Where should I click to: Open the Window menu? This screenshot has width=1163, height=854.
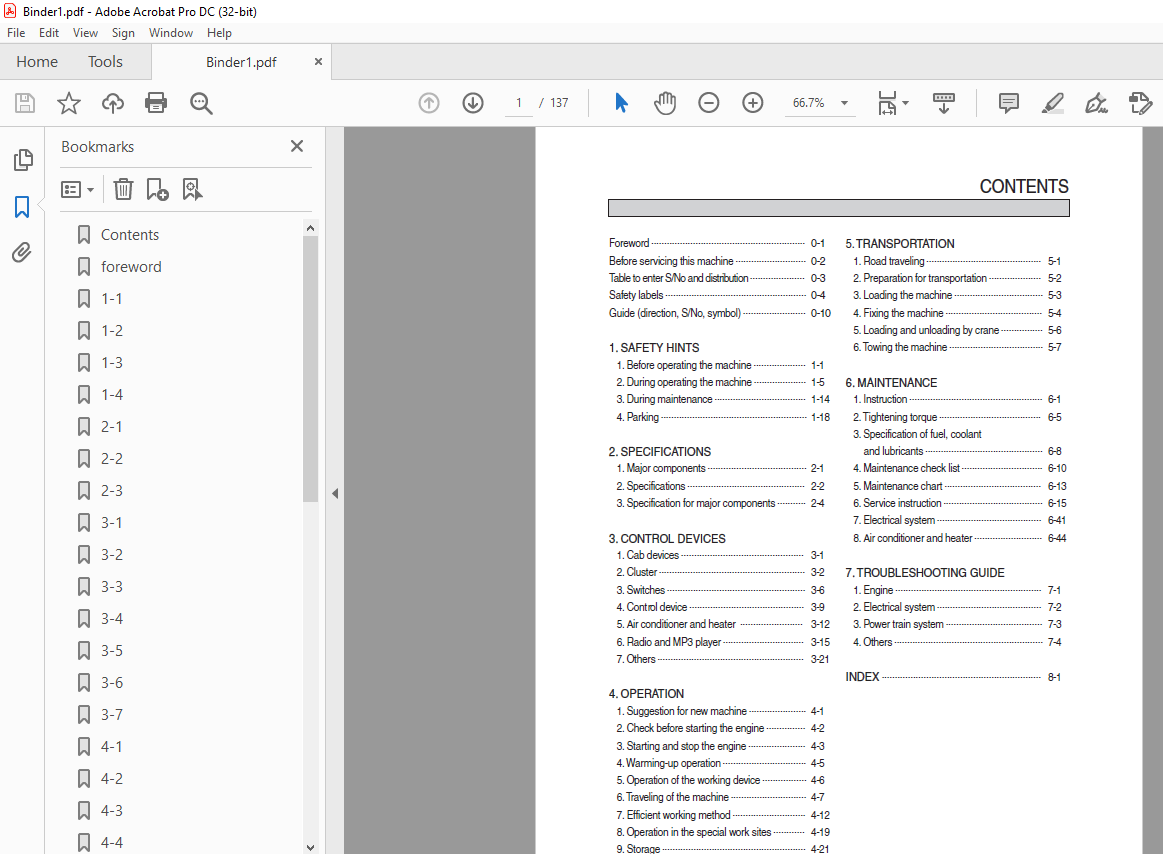[171, 33]
